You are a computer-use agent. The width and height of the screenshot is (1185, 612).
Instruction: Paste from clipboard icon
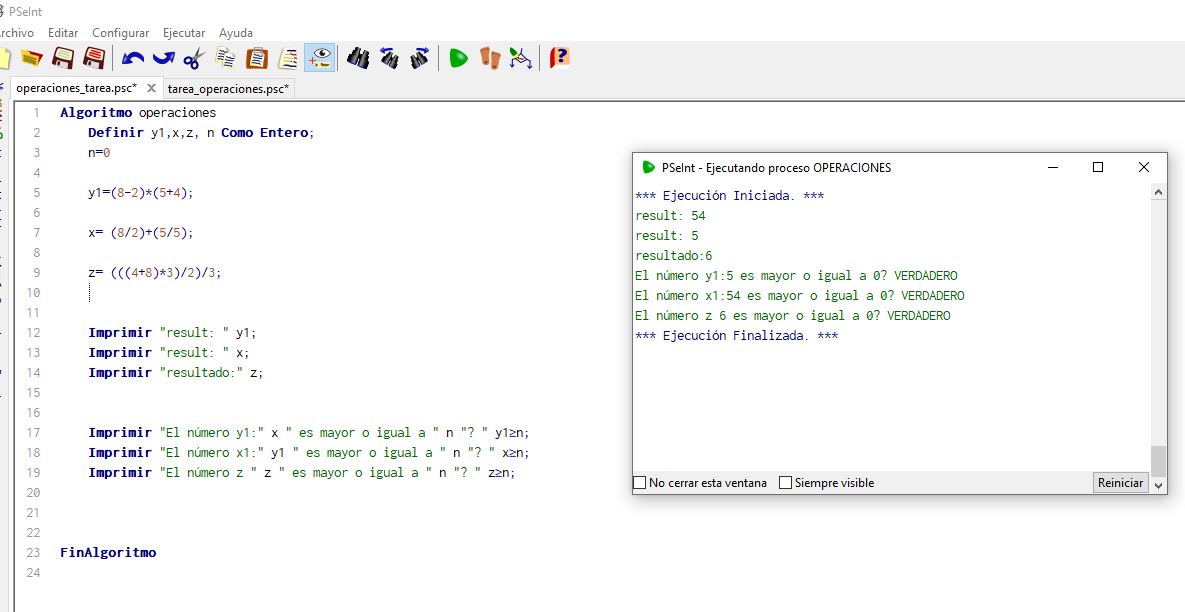pos(257,58)
